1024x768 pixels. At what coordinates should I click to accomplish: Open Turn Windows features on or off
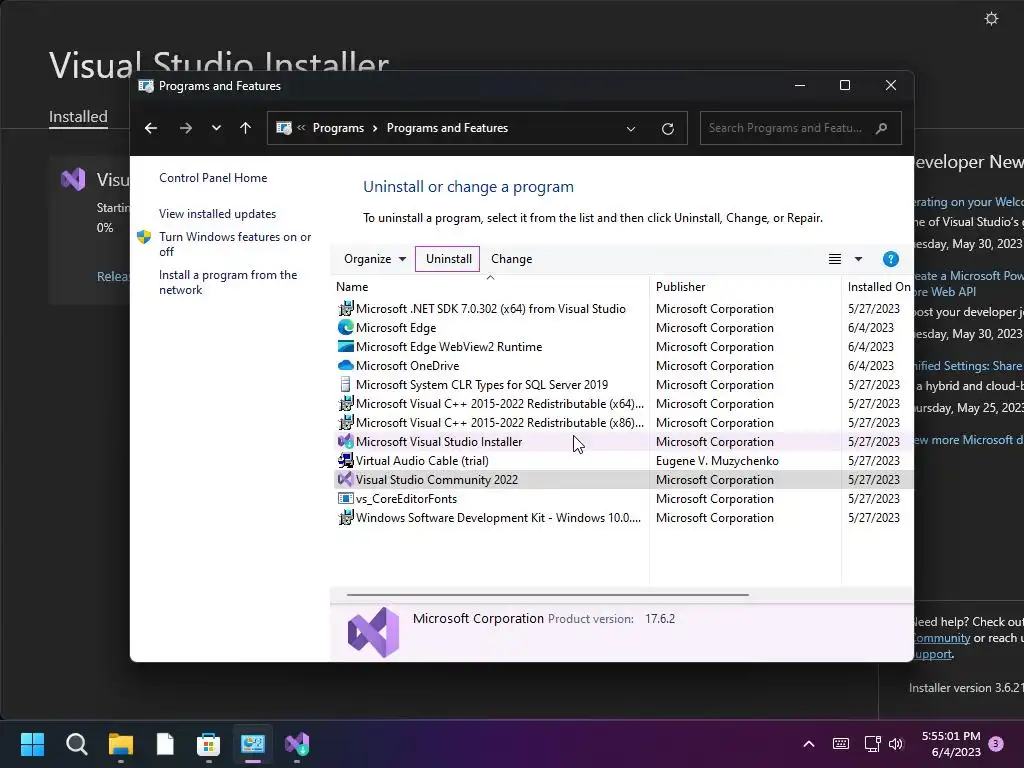[x=235, y=244]
